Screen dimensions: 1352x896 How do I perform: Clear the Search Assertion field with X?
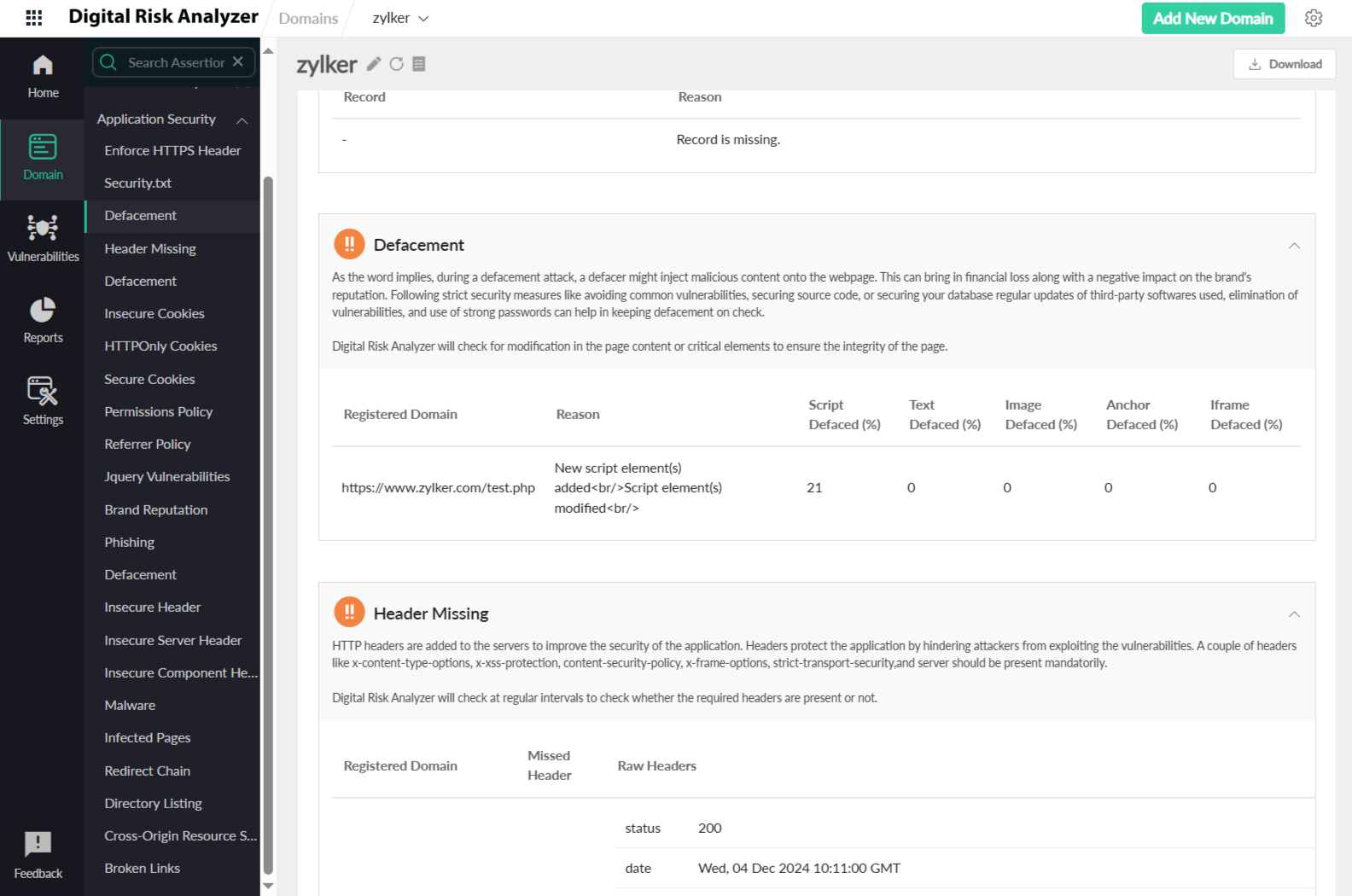pos(238,61)
